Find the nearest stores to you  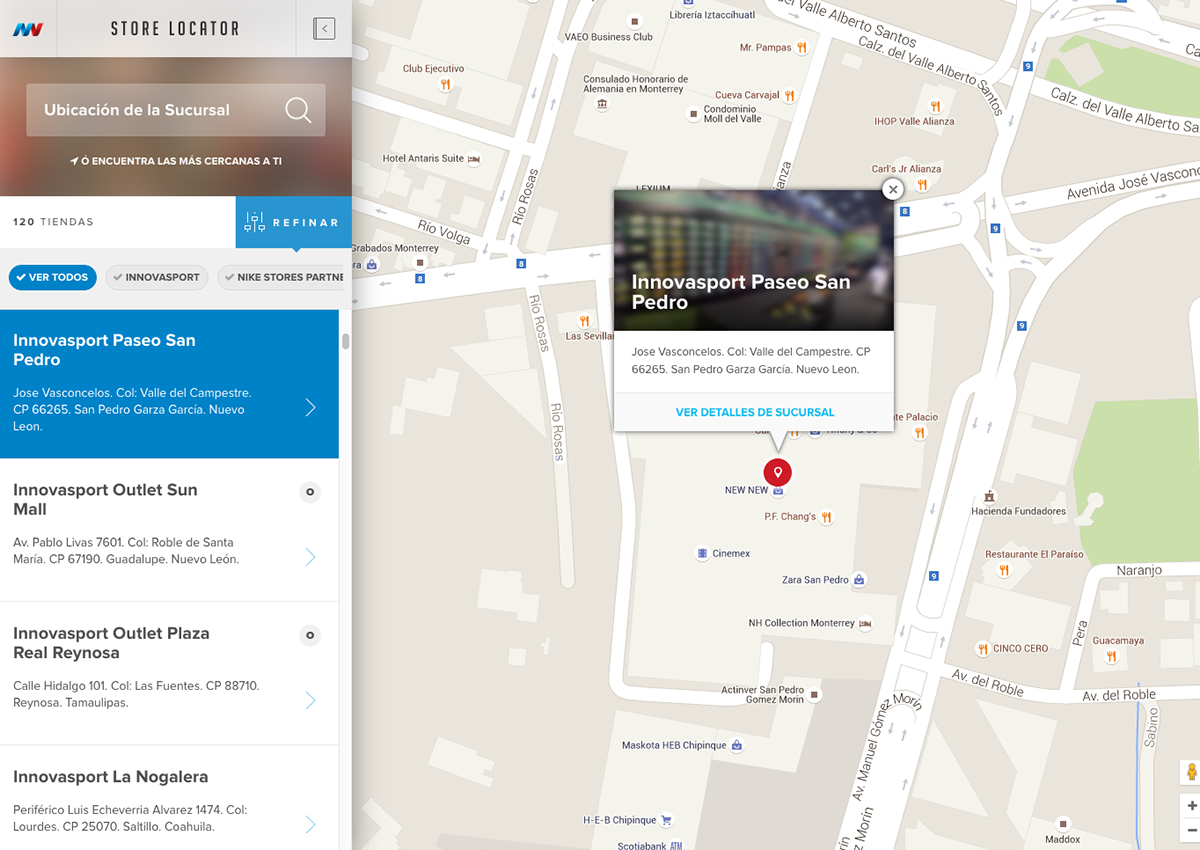point(176,161)
